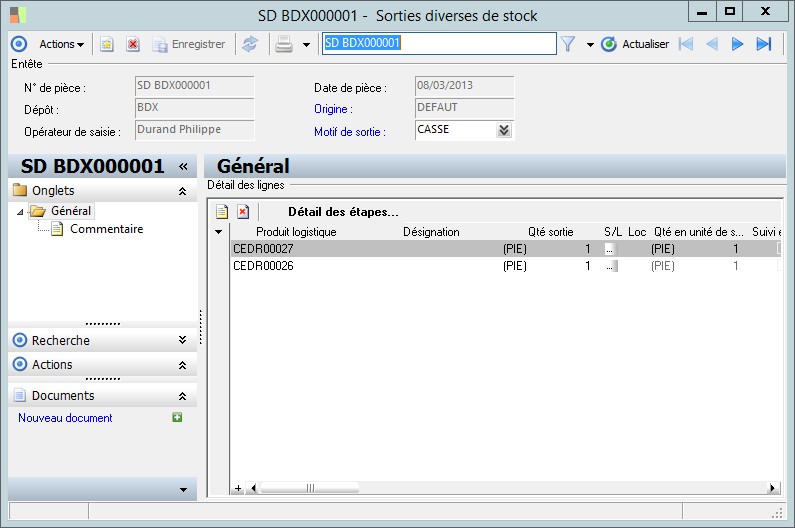The image size is (795, 528).
Task: Open the printer dropdown arrow
Action: pyautogui.click(x=306, y=45)
